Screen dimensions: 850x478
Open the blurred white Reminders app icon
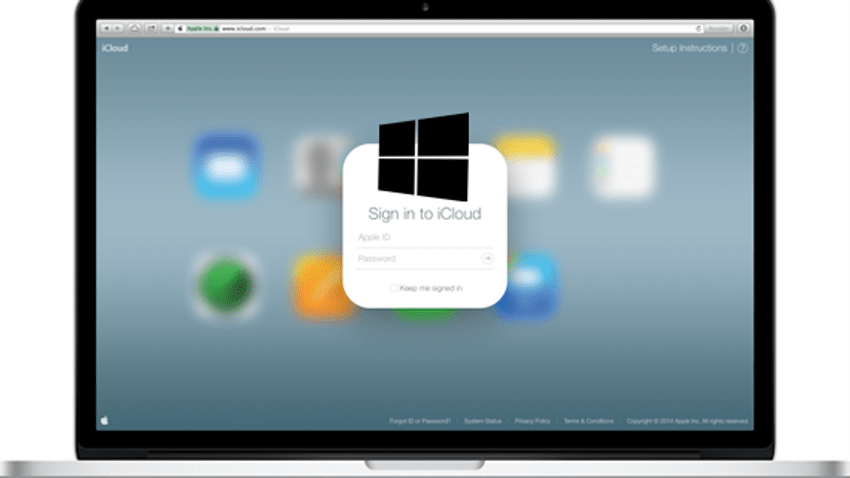pos(624,165)
